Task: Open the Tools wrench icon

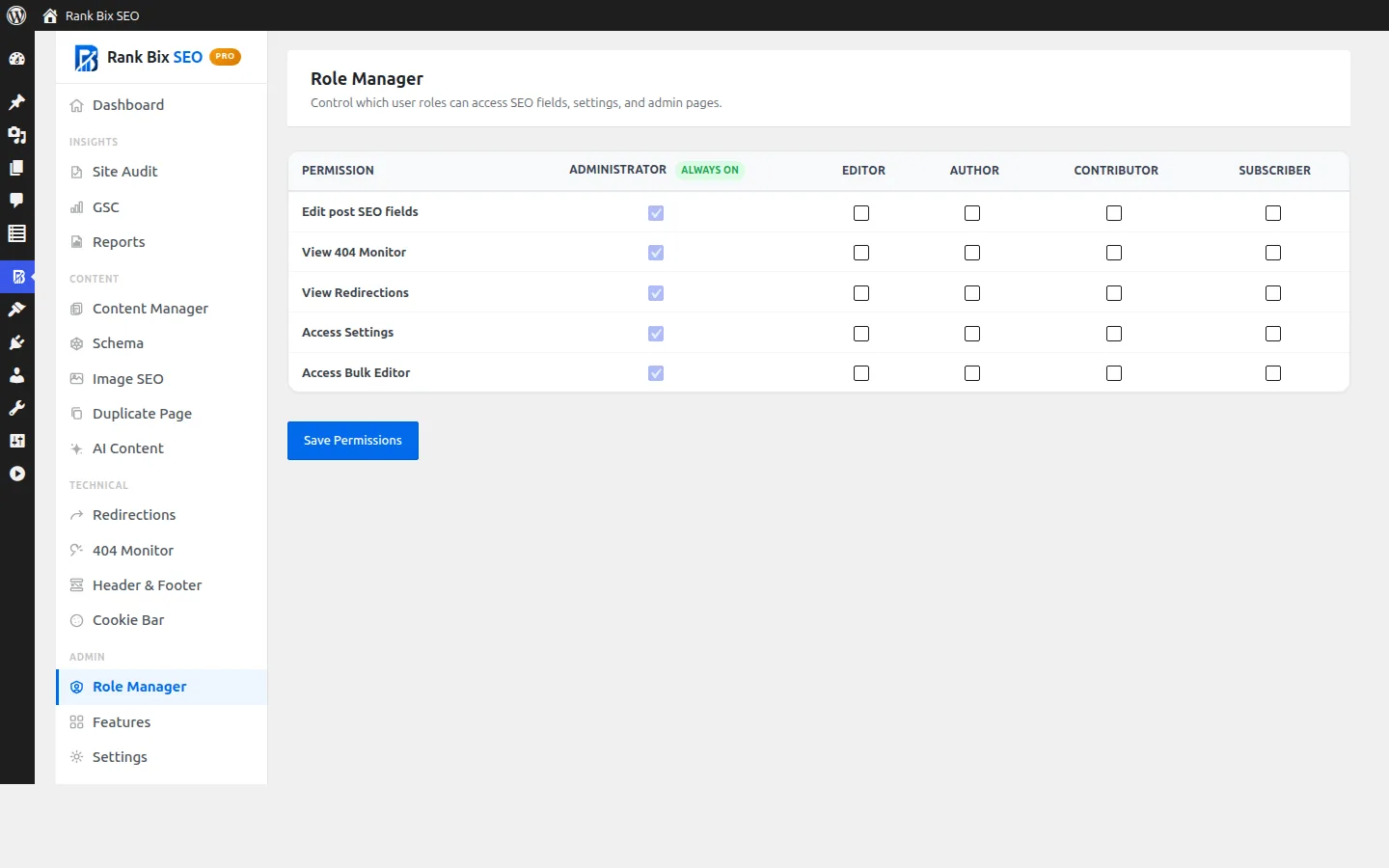Action: point(16,408)
